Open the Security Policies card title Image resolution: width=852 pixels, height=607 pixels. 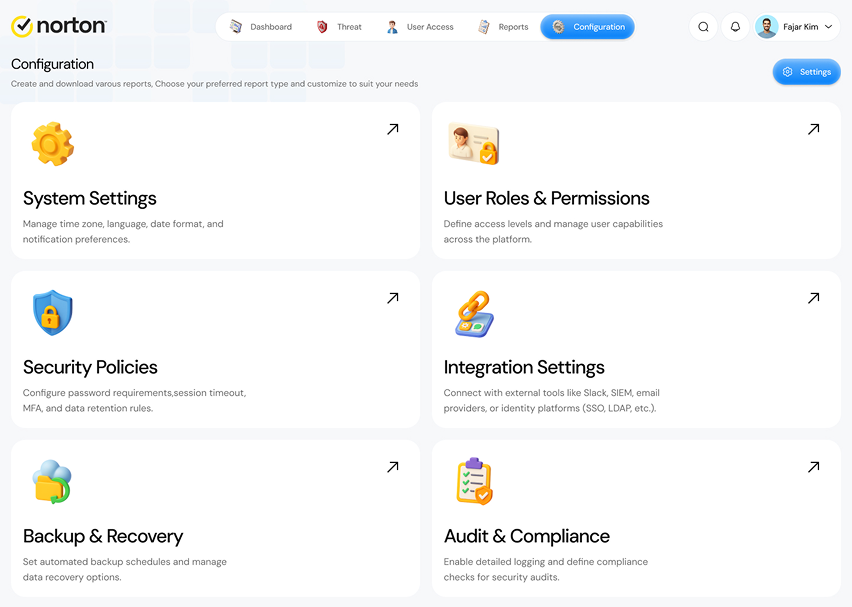[90, 367]
